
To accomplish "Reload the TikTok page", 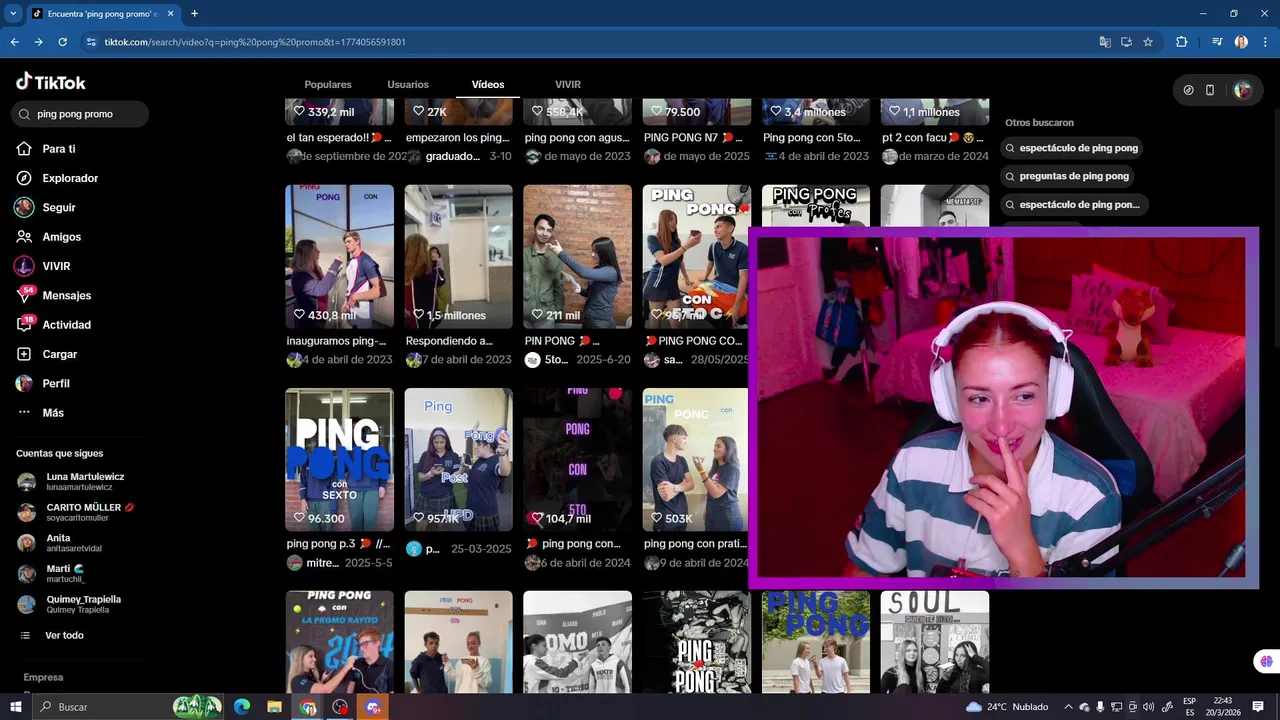I will point(62,42).
